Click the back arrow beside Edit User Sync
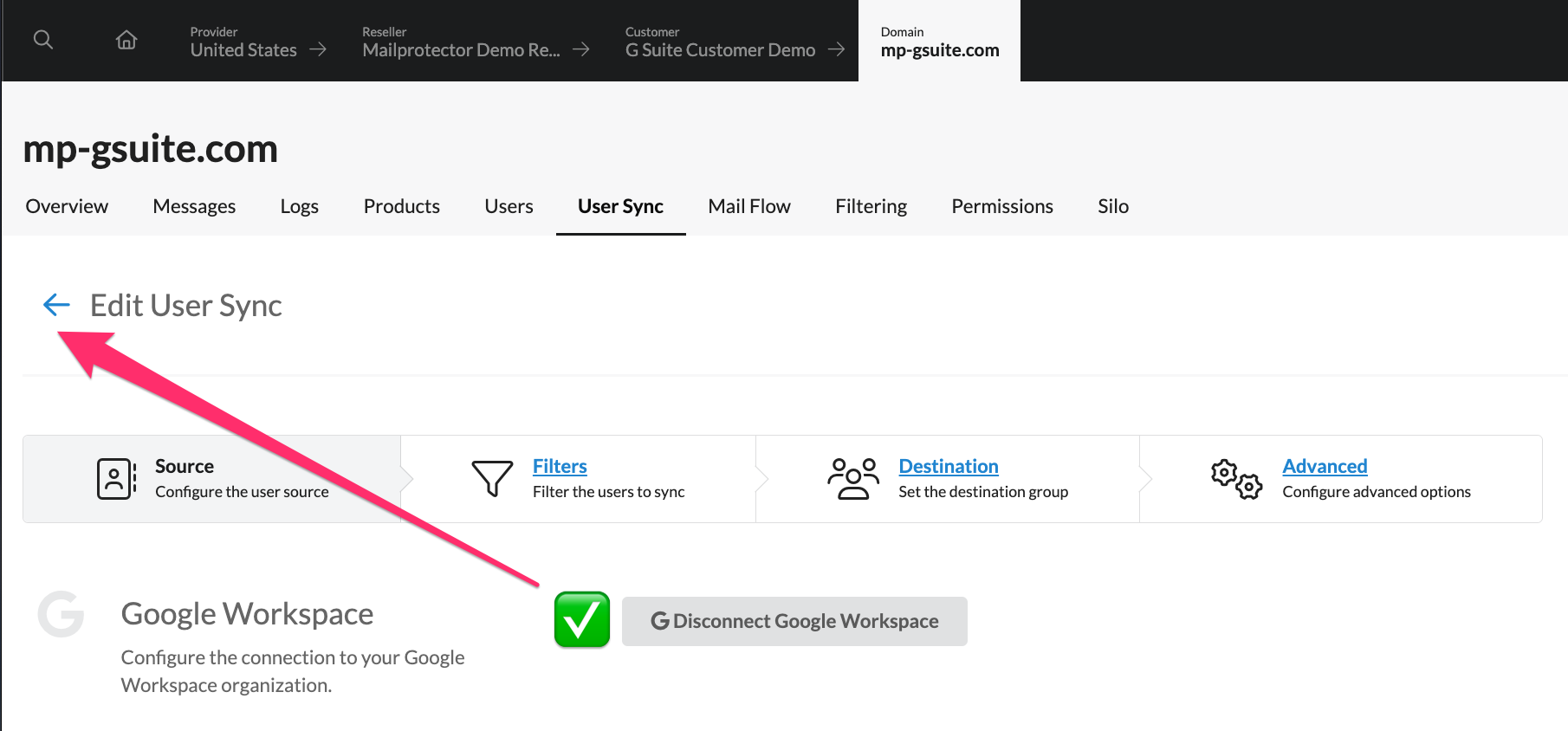Image resolution: width=1568 pixels, height=731 pixels. pyautogui.click(x=56, y=304)
